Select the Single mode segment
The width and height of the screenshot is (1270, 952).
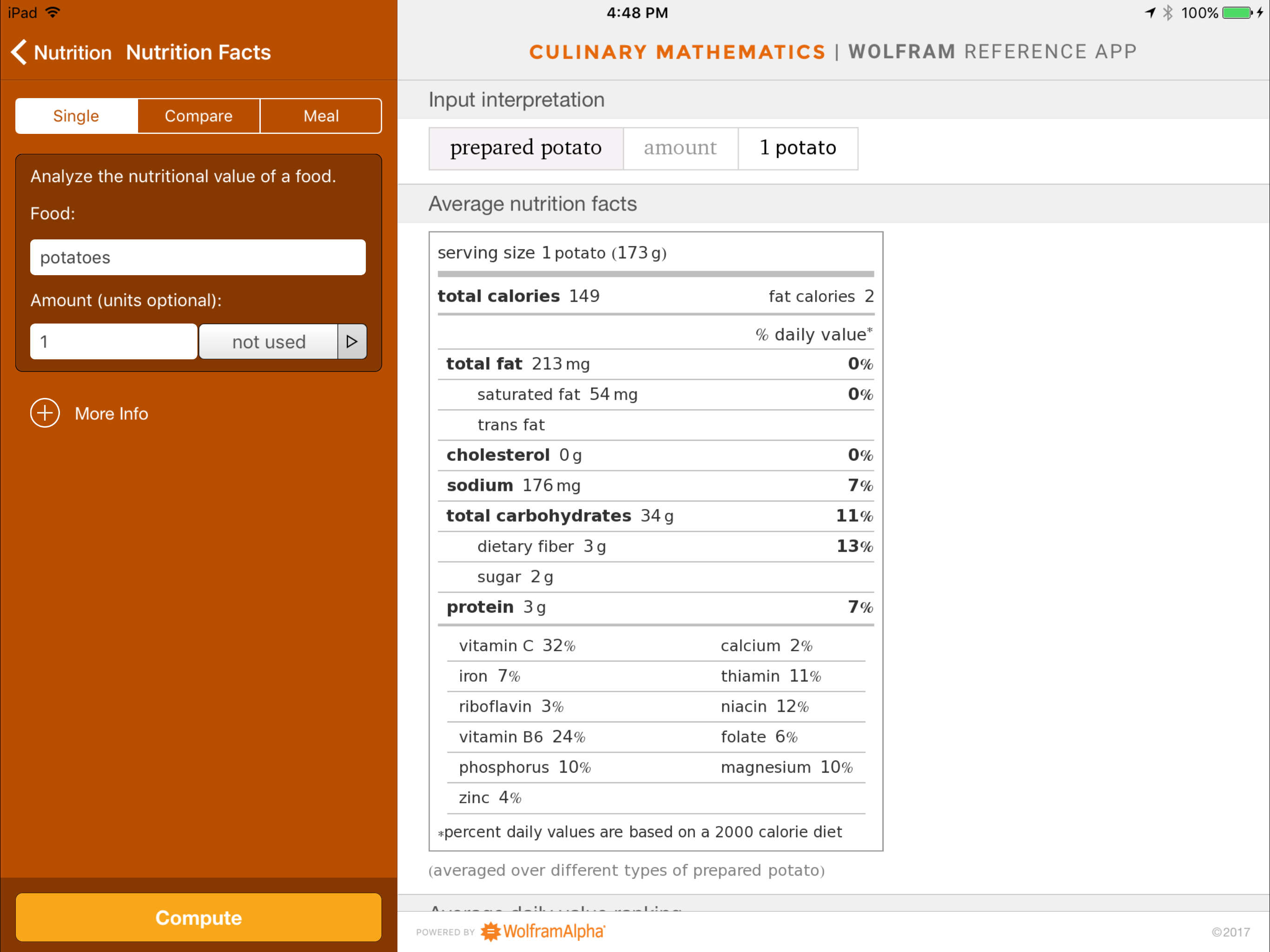tap(76, 116)
